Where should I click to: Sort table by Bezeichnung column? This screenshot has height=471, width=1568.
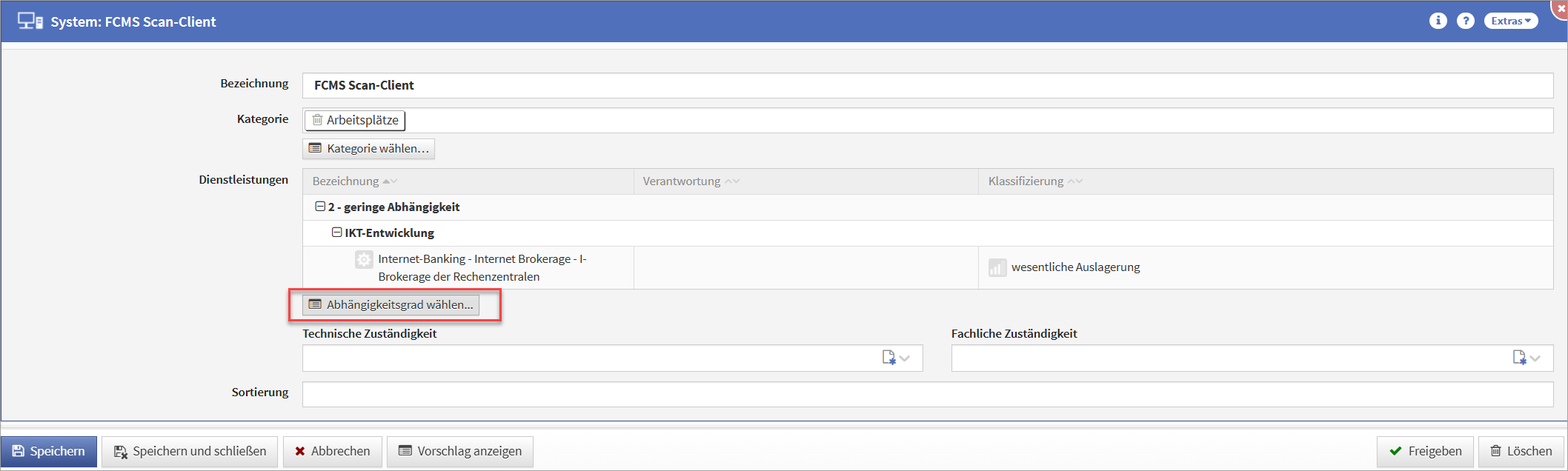point(345,181)
